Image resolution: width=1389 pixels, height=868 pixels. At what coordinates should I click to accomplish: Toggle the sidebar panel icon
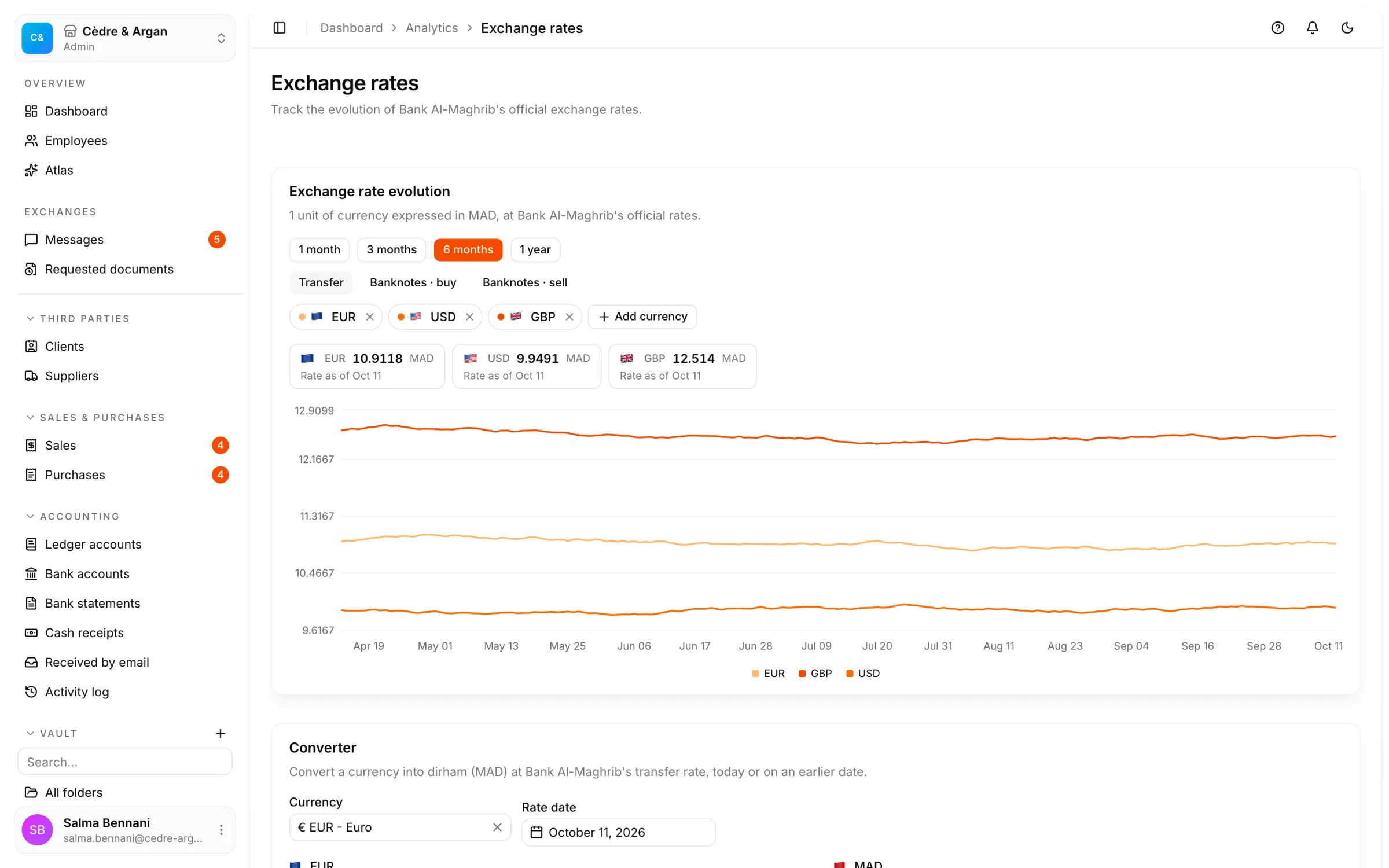point(280,28)
